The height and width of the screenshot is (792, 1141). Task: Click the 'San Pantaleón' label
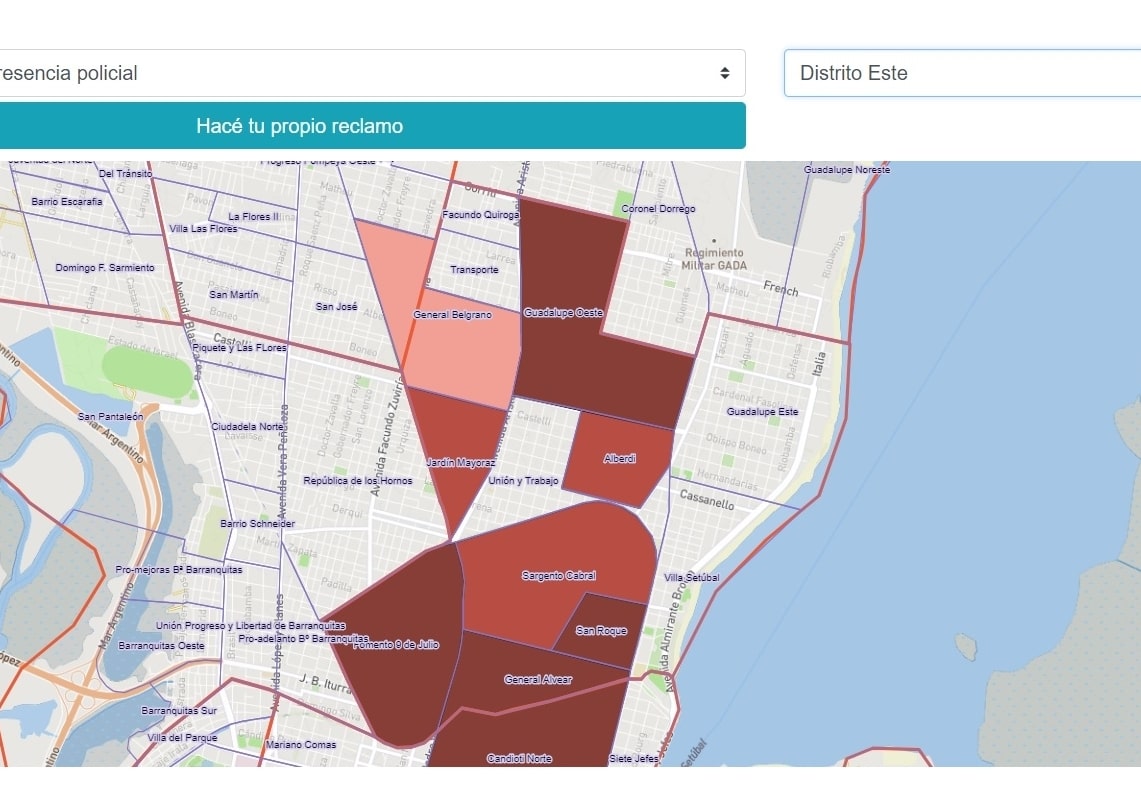(111, 416)
